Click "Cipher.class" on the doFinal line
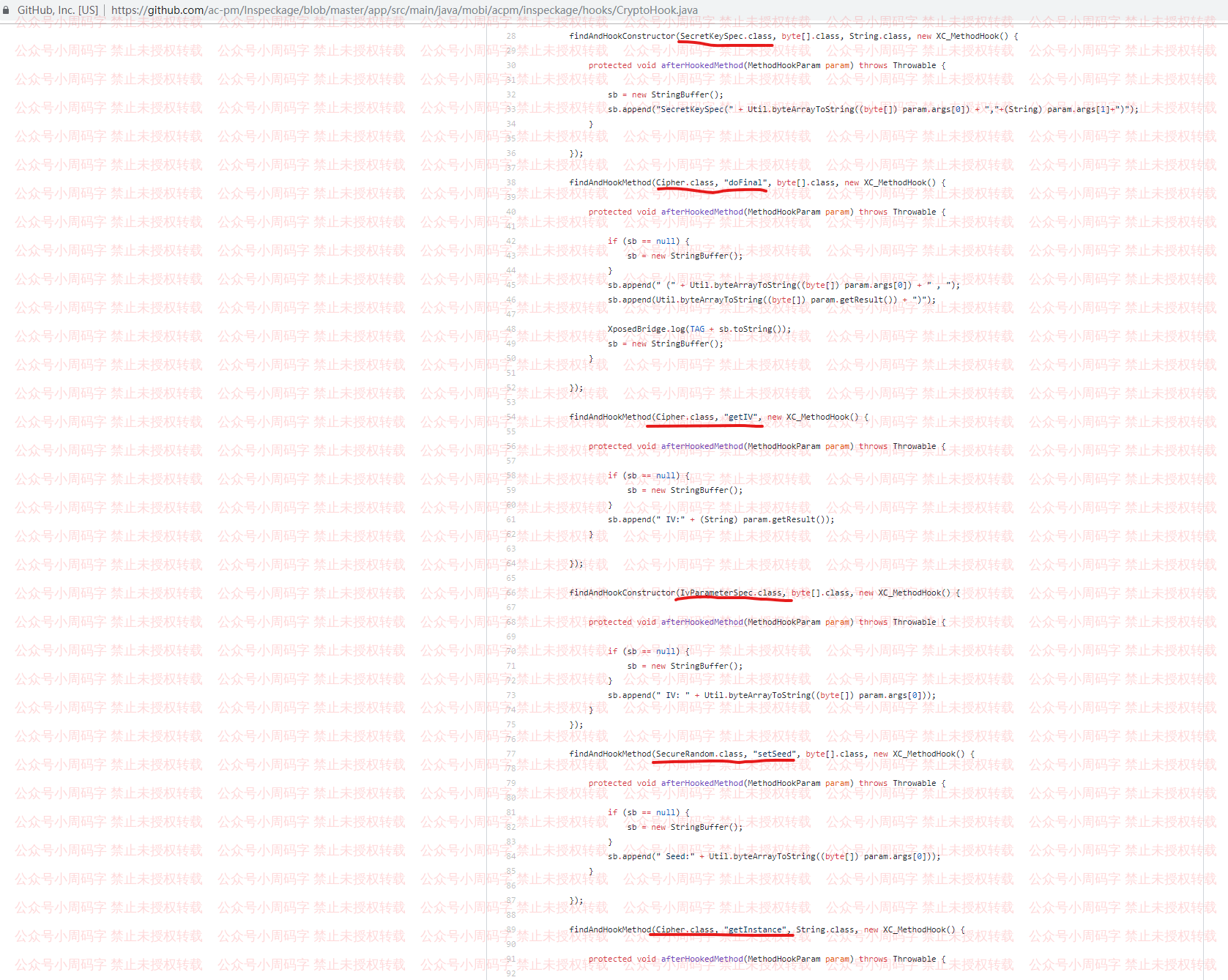Screen dimensions: 1228x980 685,182
